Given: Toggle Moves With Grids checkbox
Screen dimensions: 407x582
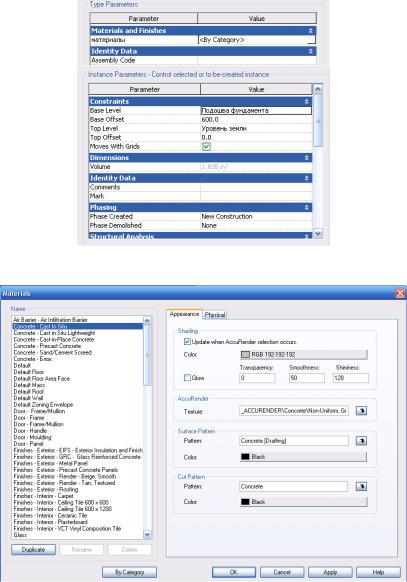Looking at the screenshot, I should point(206,147).
